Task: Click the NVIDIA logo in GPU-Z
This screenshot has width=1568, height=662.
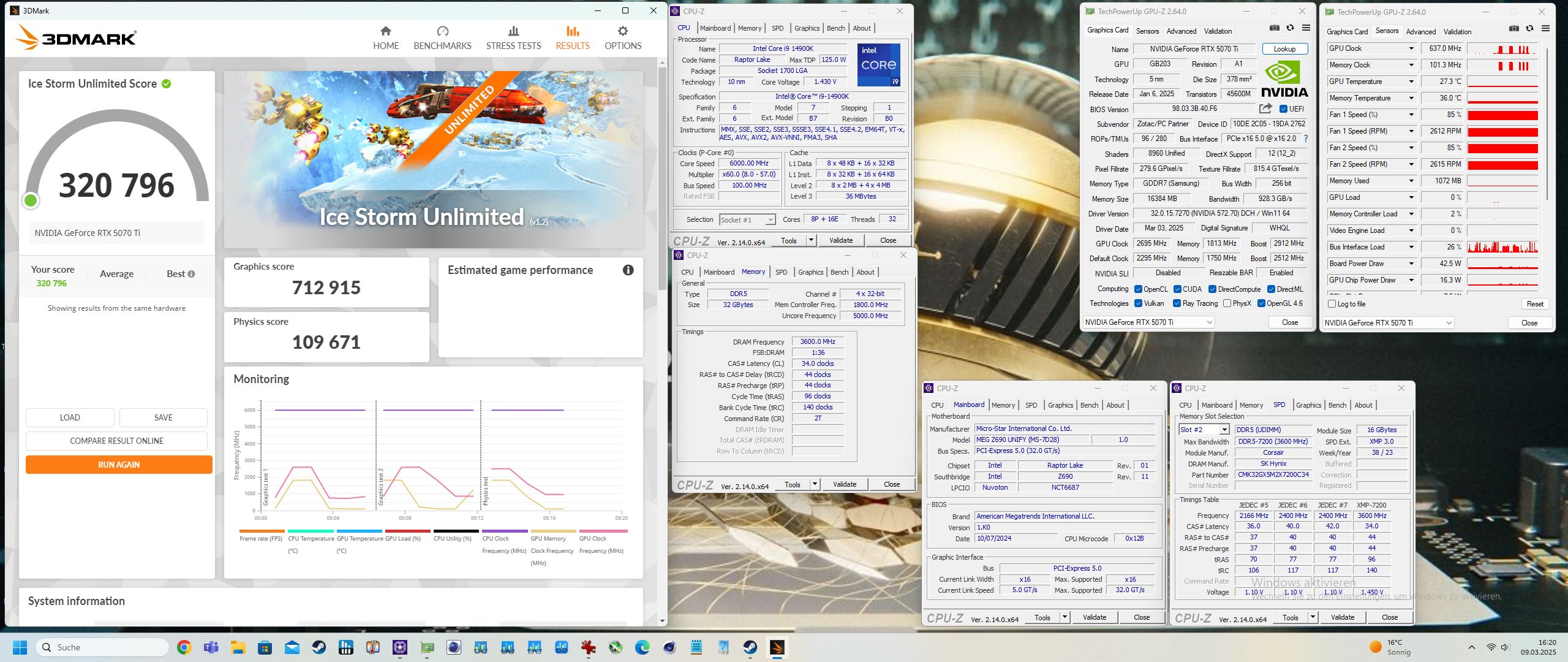Action: click(1284, 79)
